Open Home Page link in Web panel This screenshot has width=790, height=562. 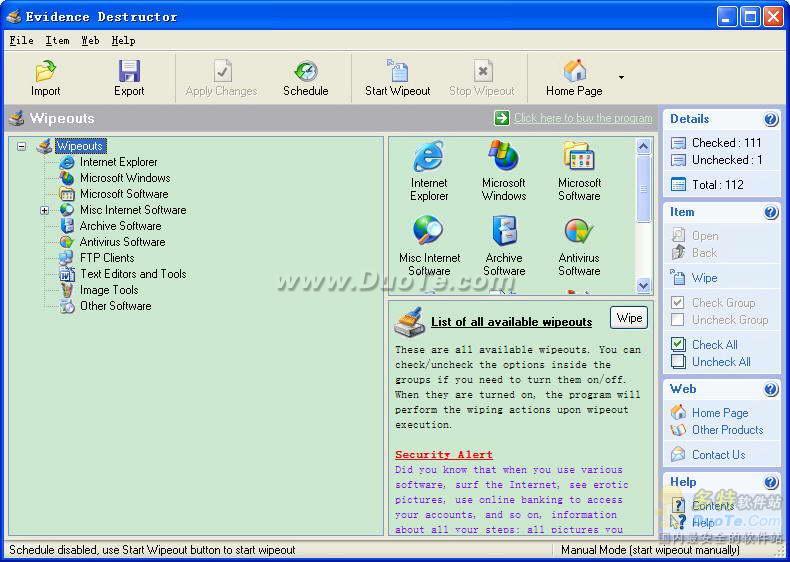(719, 413)
